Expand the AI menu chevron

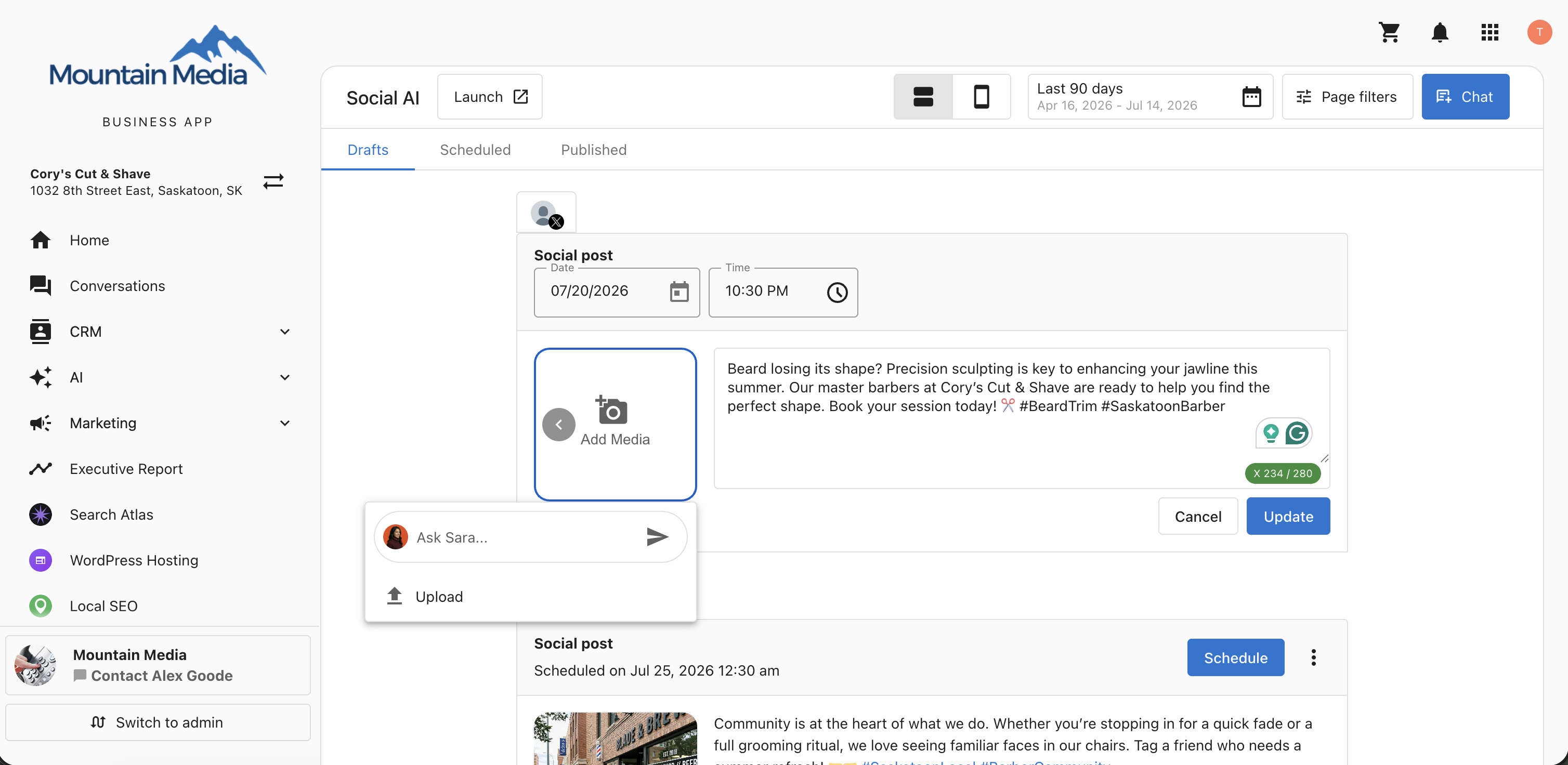pyautogui.click(x=284, y=377)
